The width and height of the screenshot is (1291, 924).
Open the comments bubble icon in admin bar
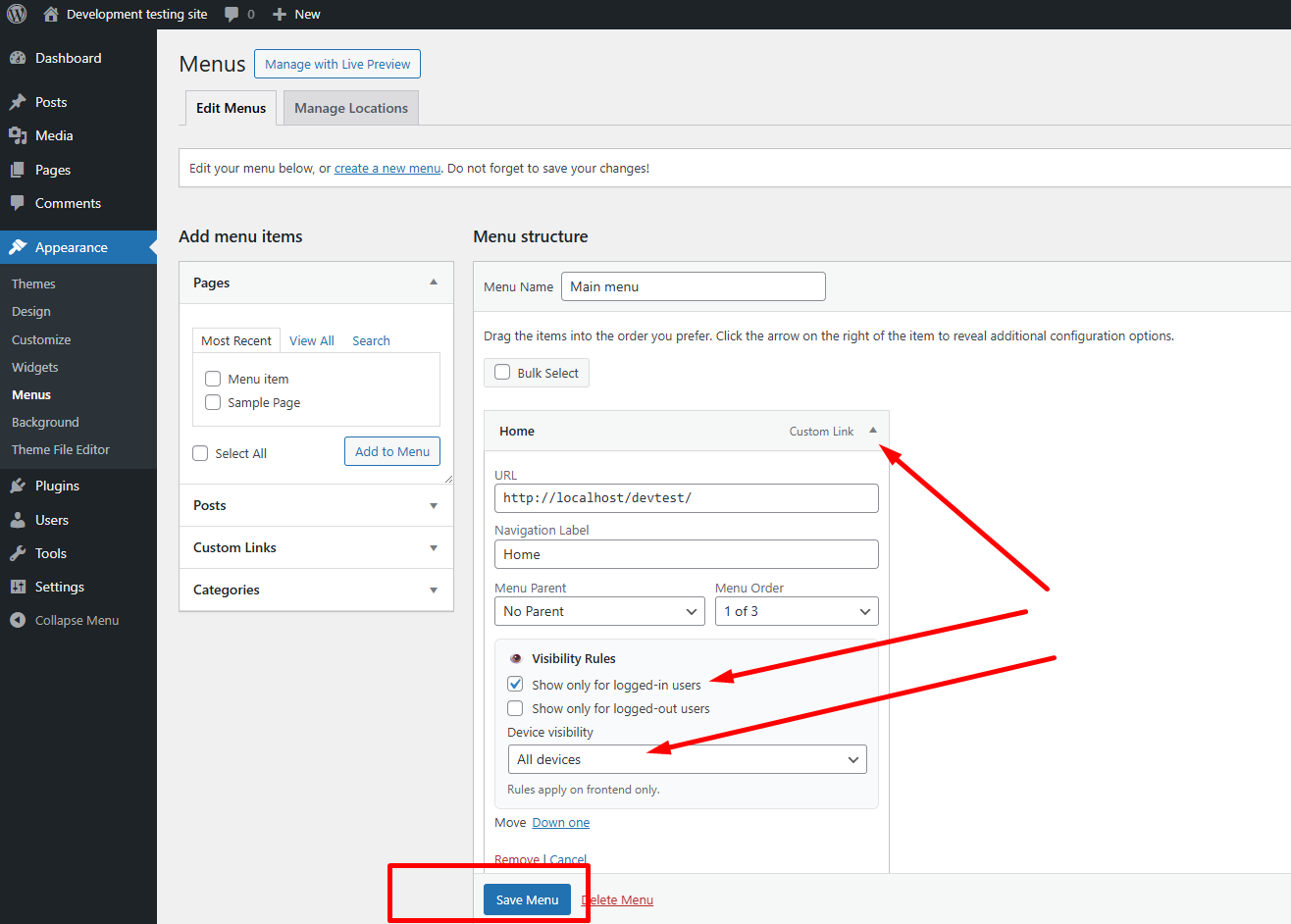(232, 14)
